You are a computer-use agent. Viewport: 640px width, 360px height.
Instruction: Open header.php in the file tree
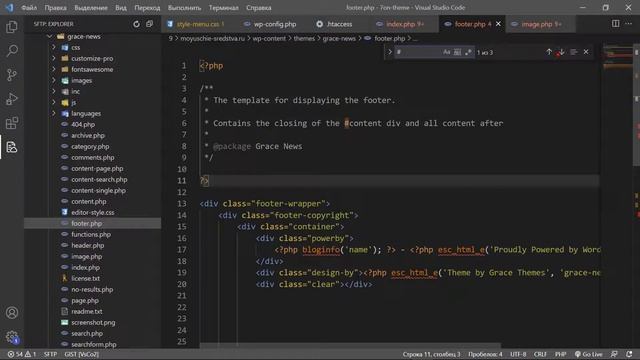87,245
